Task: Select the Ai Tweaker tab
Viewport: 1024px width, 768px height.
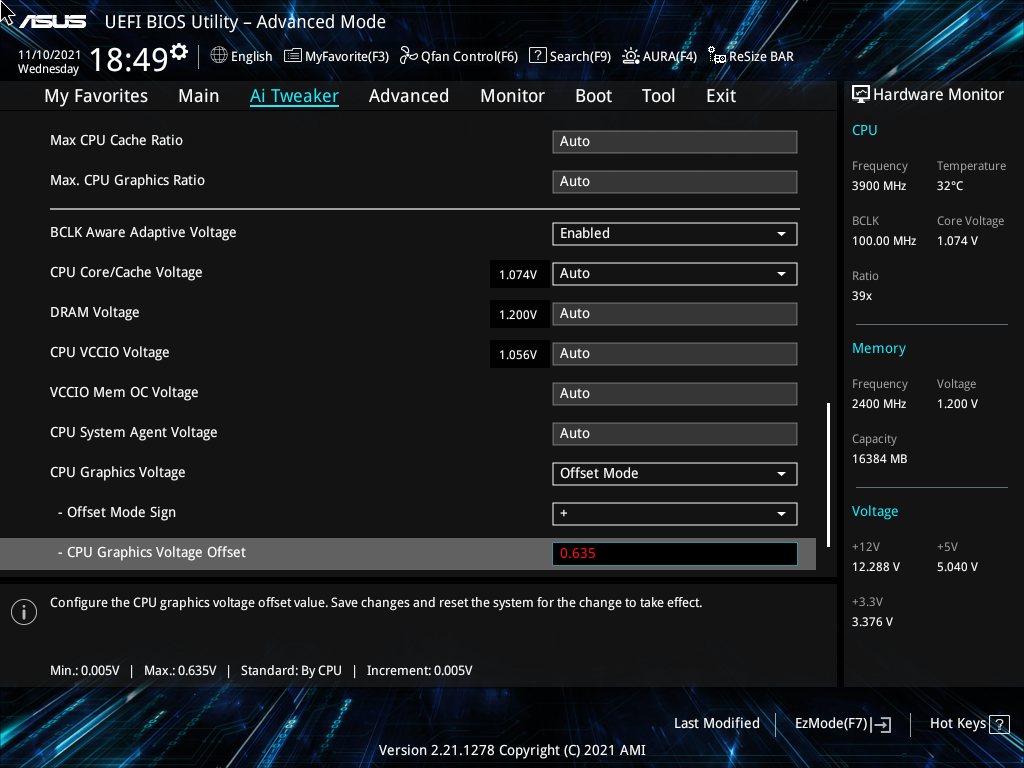Action: [294, 96]
